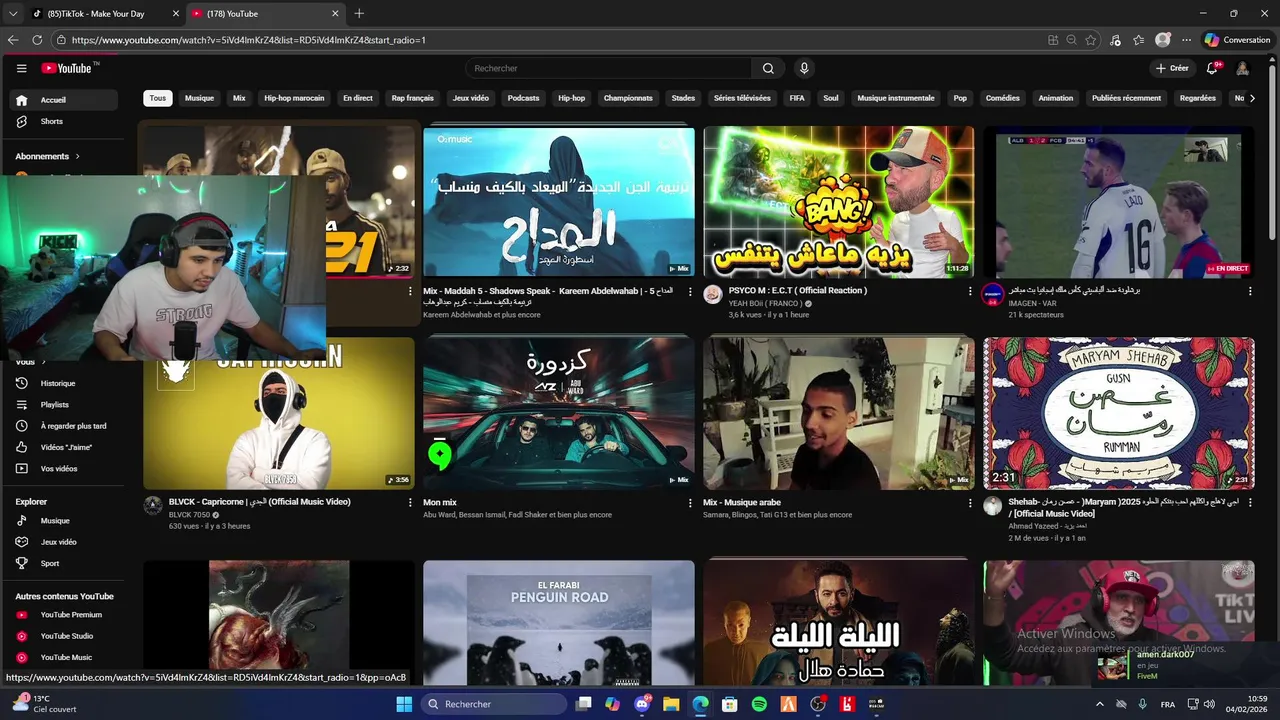Open BLVCK 7050 channel link
This screenshot has height=720, width=1280.
pyautogui.click(x=190, y=514)
